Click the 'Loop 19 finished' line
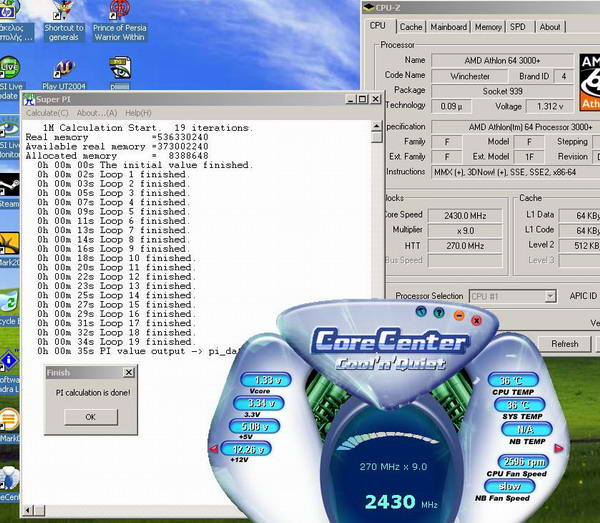 click(116, 342)
